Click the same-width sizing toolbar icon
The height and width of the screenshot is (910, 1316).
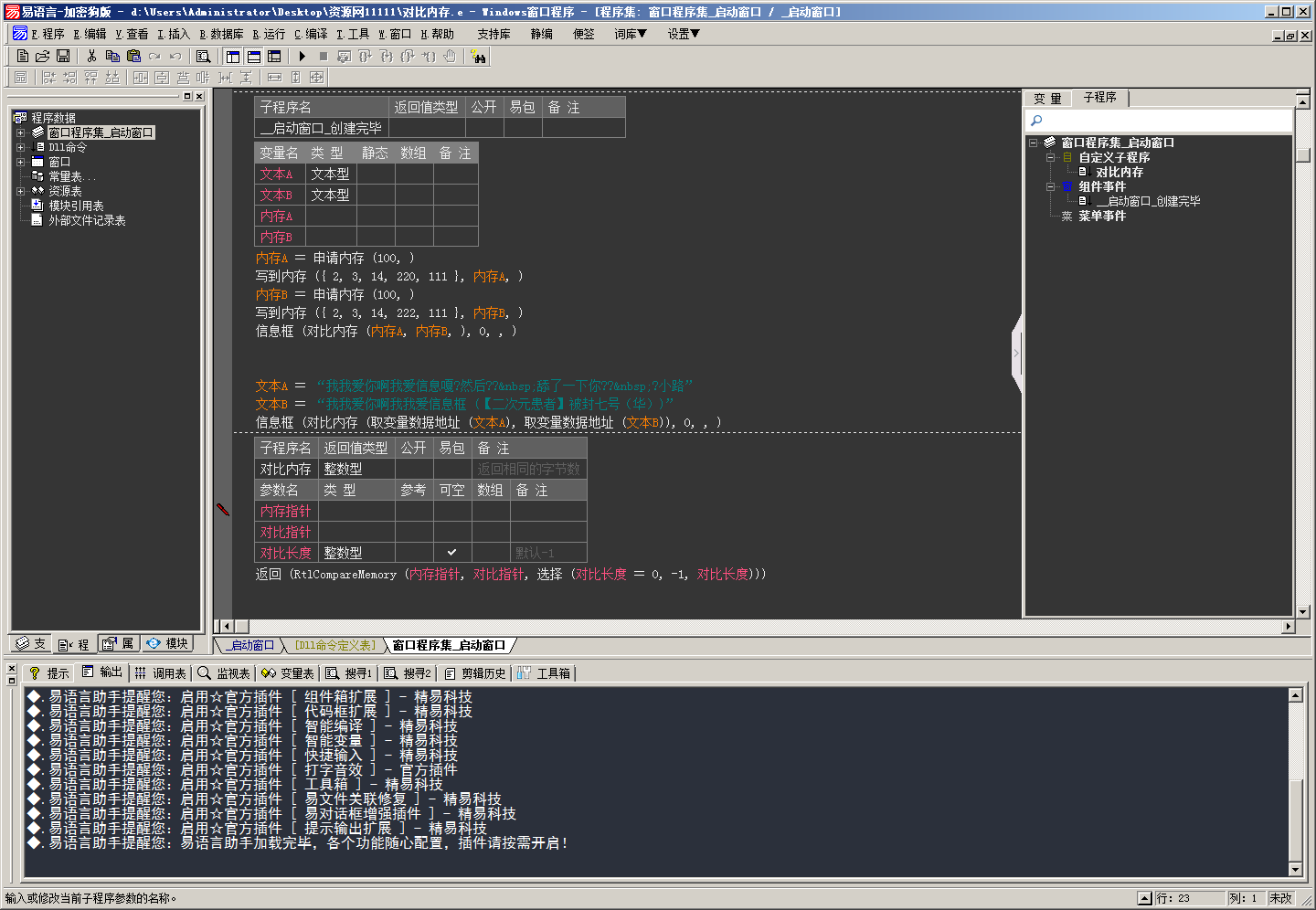tap(274, 78)
